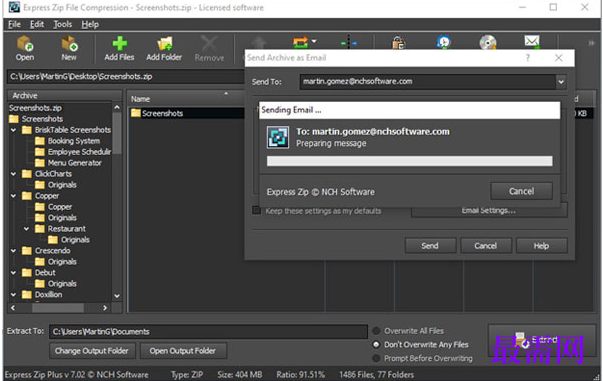603x381 pixels.
Task: Click status bar text 'Type: ZIP'
Action: (x=187, y=374)
